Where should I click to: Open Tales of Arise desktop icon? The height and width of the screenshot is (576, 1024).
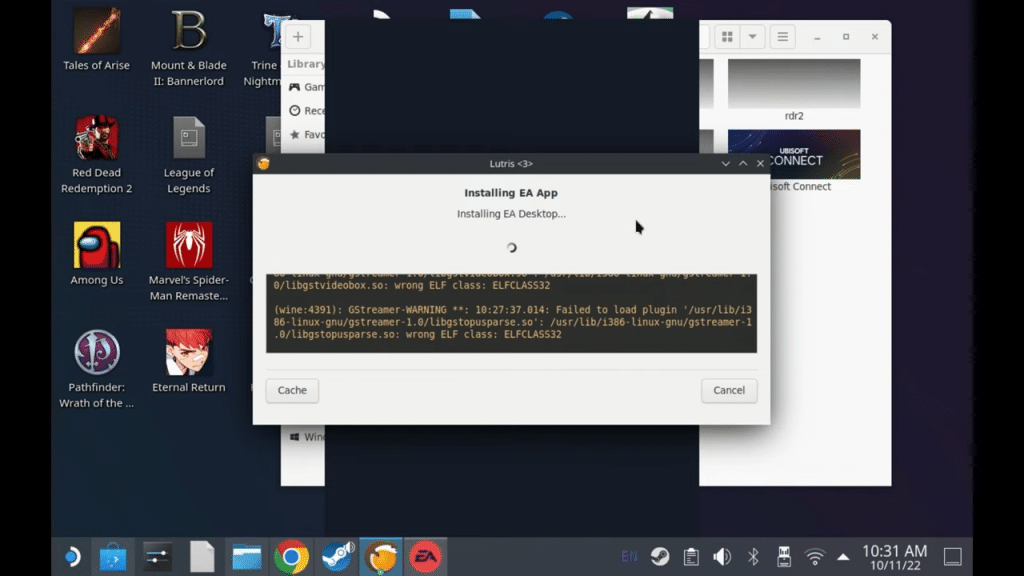[x=97, y=39]
